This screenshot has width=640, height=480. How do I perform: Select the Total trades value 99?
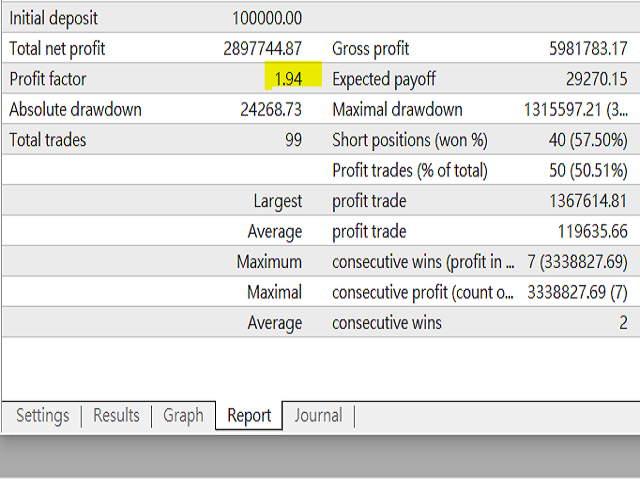tap(293, 140)
